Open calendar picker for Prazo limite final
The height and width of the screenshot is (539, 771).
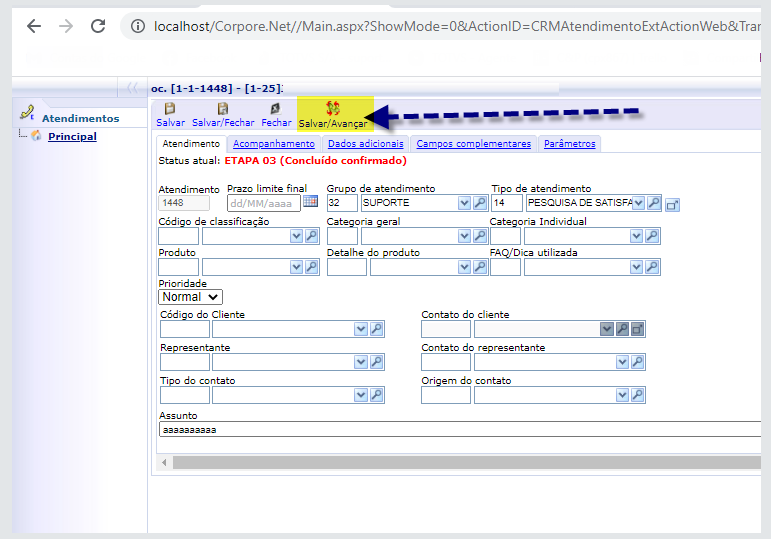pos(310,201)
